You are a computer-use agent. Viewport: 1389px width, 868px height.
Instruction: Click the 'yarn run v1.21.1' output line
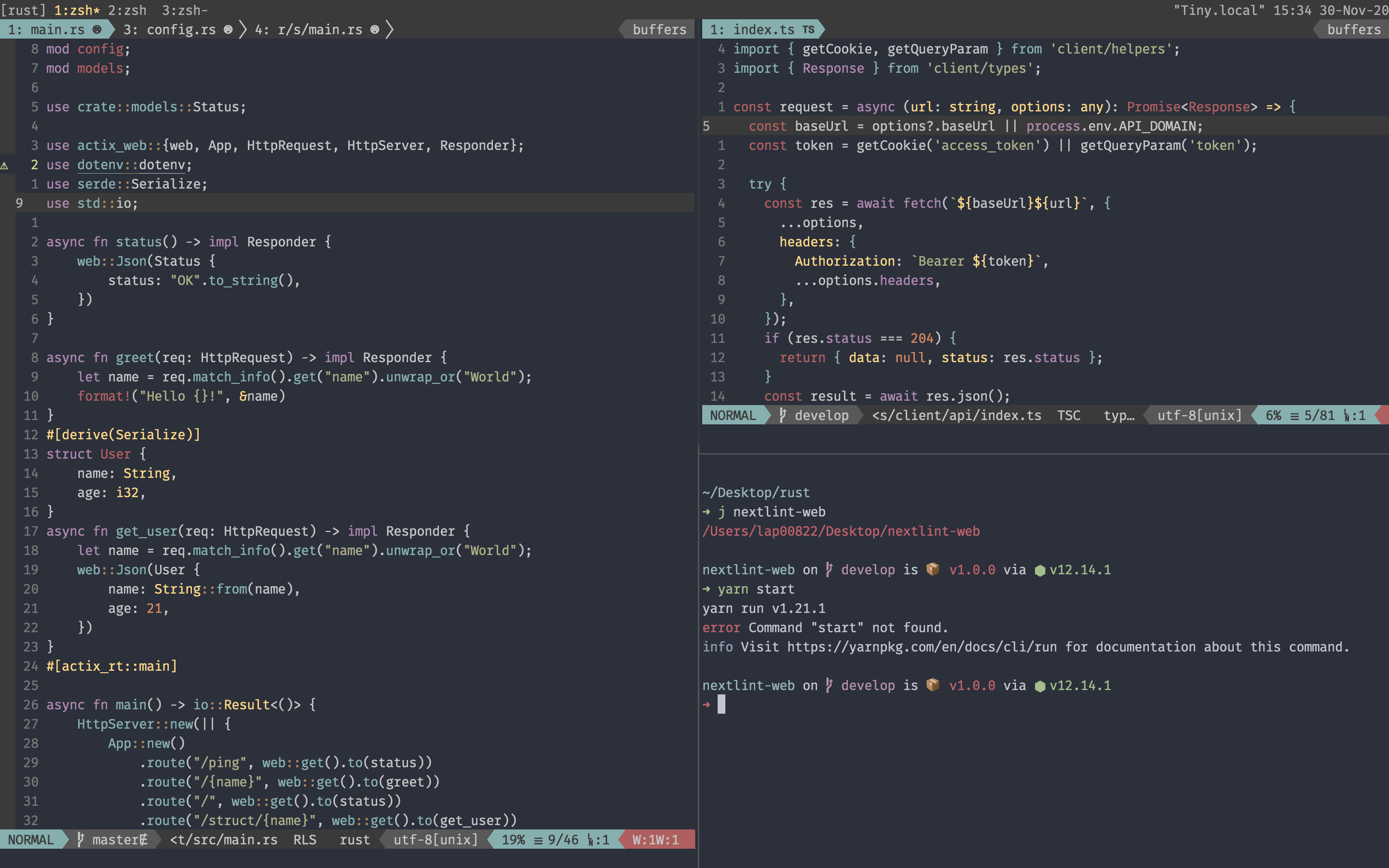(763, 608)
